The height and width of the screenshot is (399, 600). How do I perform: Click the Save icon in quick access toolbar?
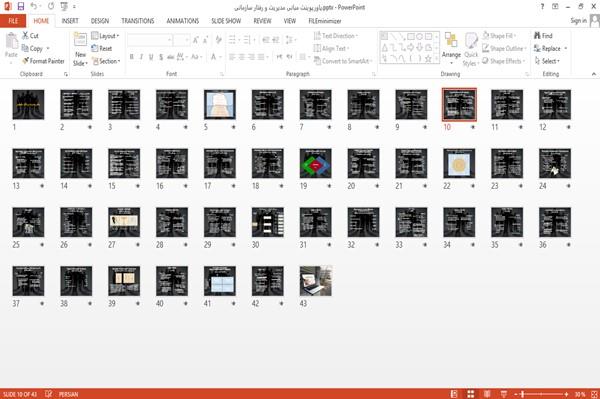[x=21, y=7]
